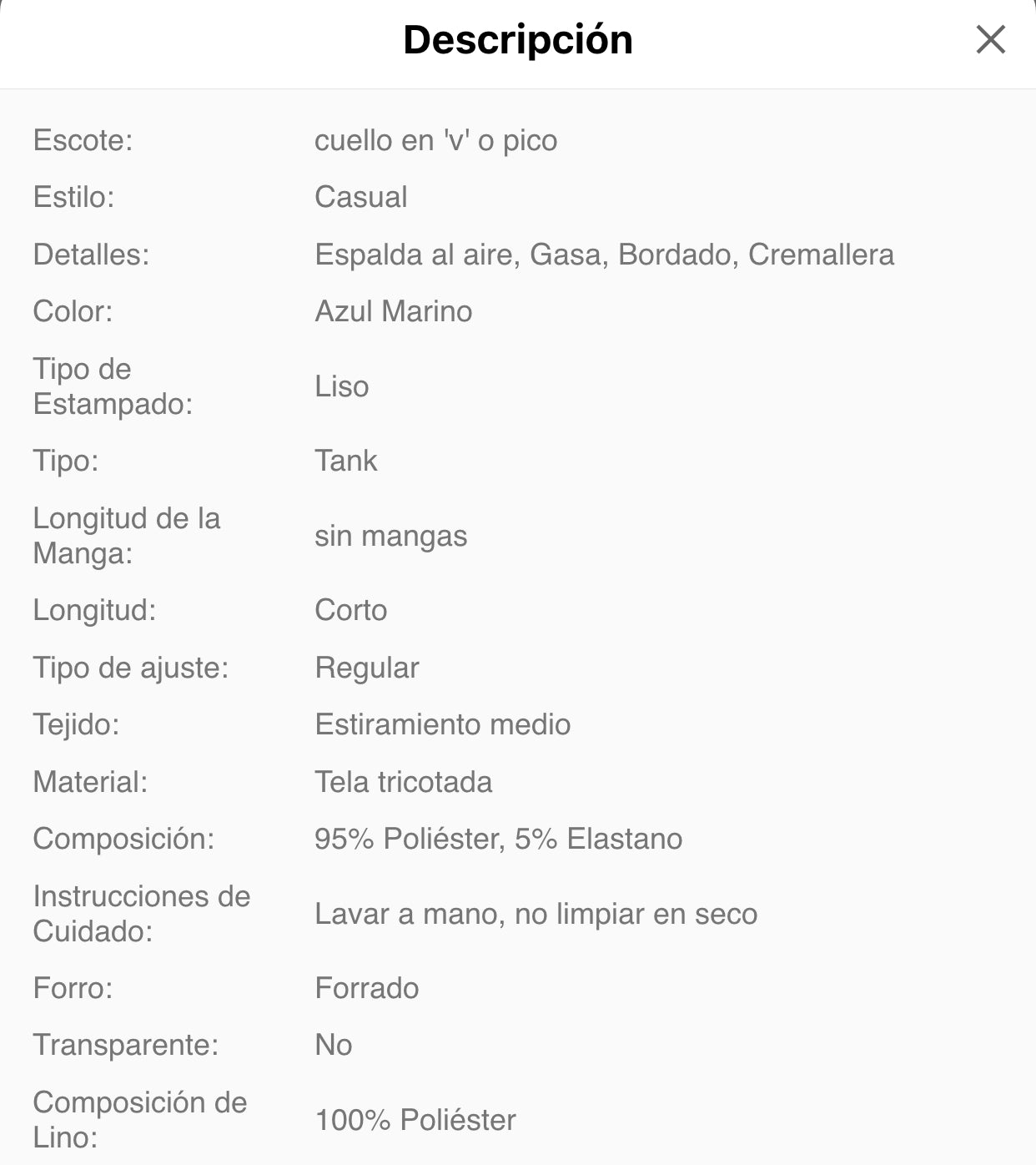Select the Tank type value
The width and height of the screenshot is (1036, 1165).
point(345,461)
